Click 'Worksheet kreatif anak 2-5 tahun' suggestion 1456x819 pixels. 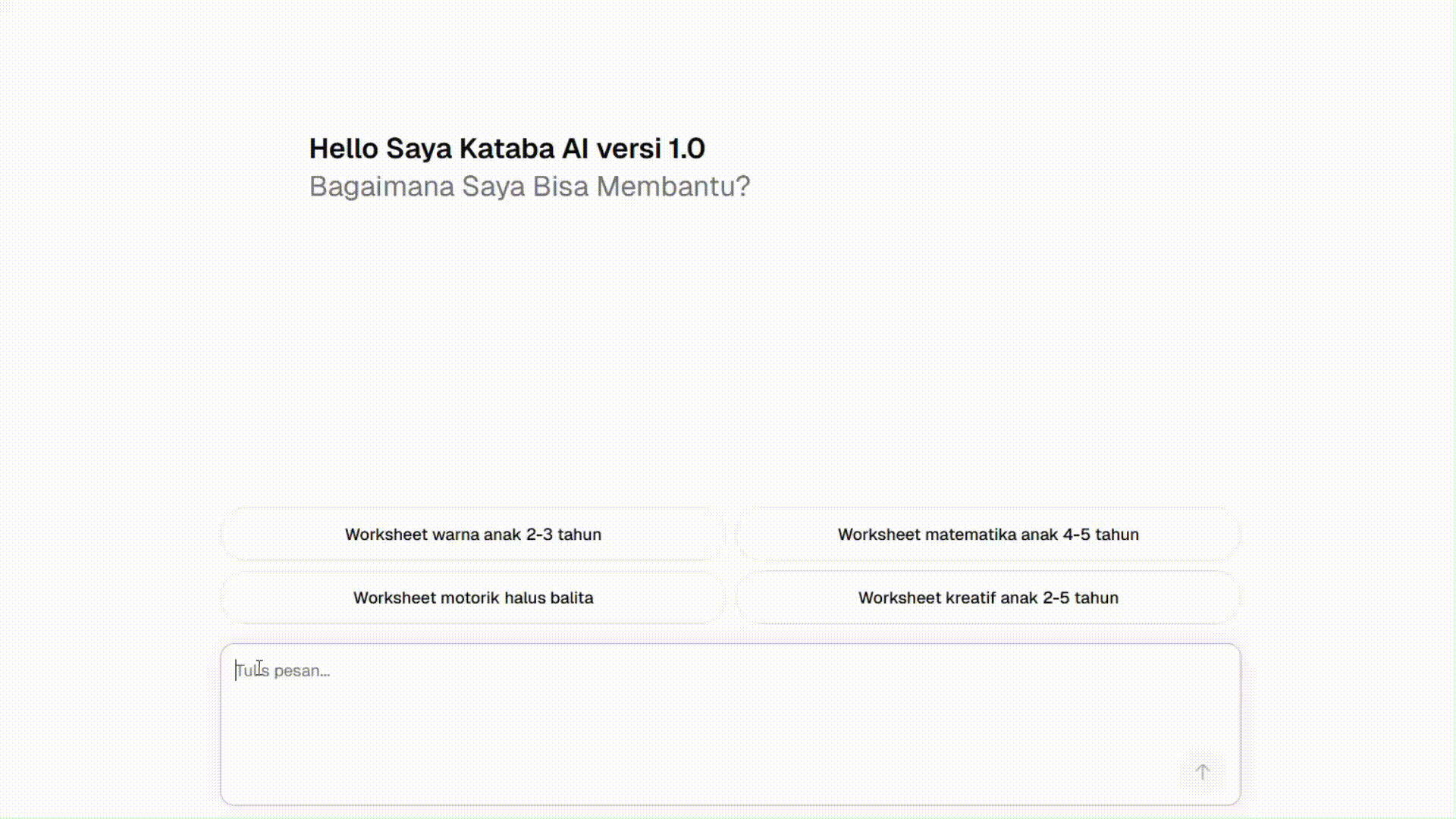pyautogui.click(x=987, y=598)
